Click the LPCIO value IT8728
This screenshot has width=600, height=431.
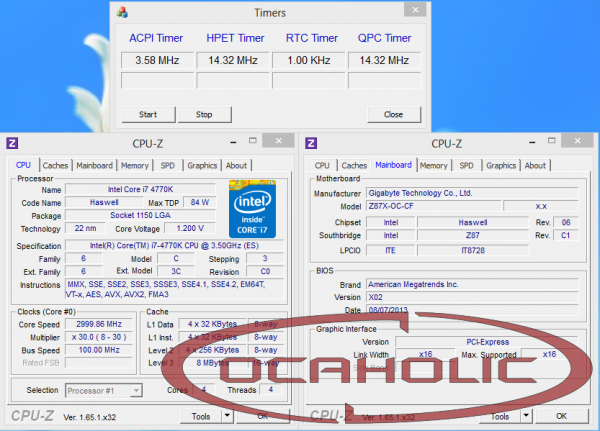[473, 250]
